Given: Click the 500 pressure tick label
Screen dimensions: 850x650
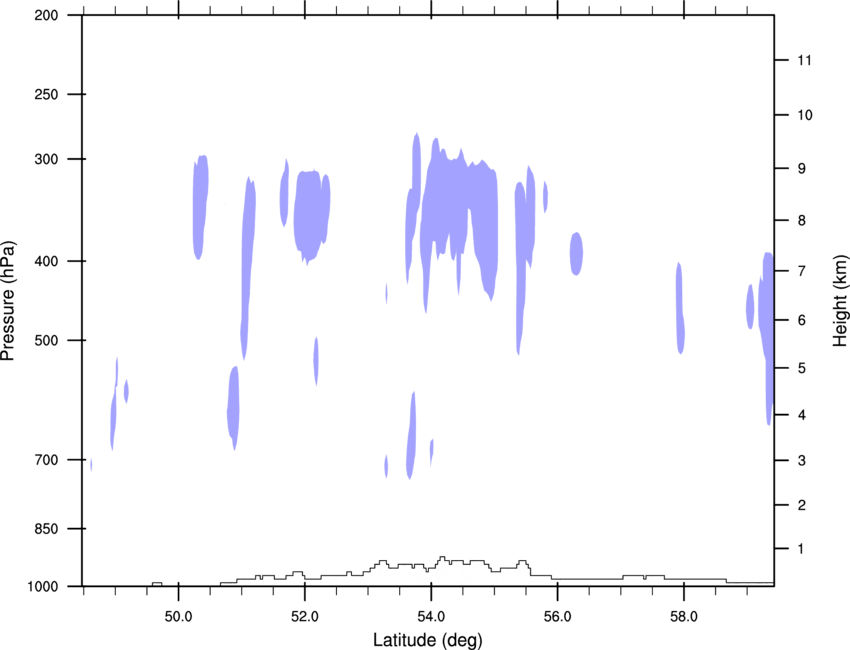Looking at the screenshot, I should [46, 340].
